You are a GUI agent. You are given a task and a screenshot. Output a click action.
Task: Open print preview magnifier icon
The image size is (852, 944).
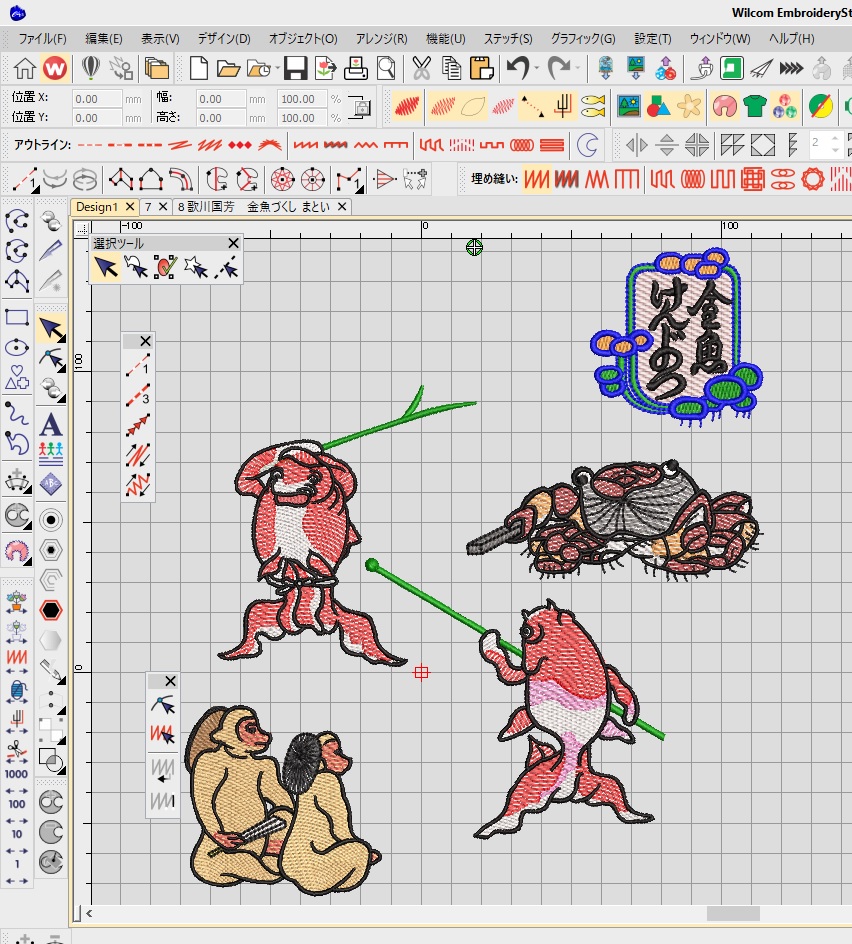point(385,68)
